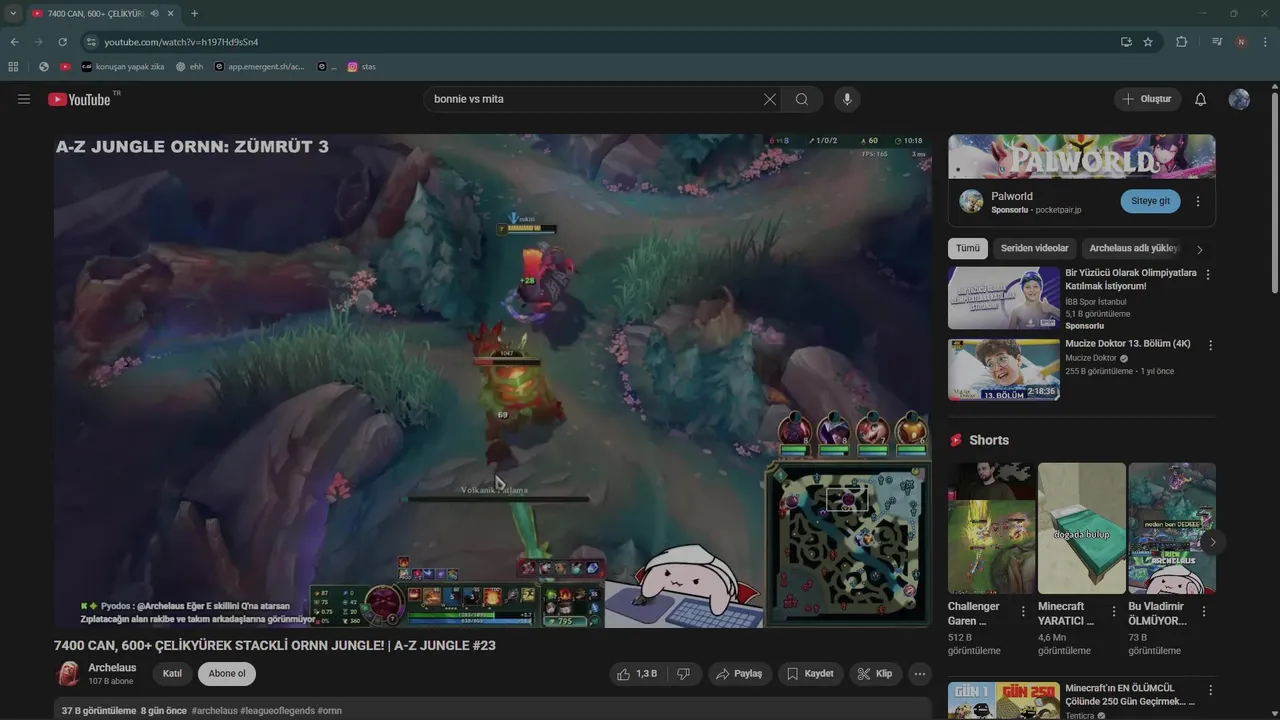Screen dimensions: 1280x720
Task: Click the magnifier search button
Action: 802,99
